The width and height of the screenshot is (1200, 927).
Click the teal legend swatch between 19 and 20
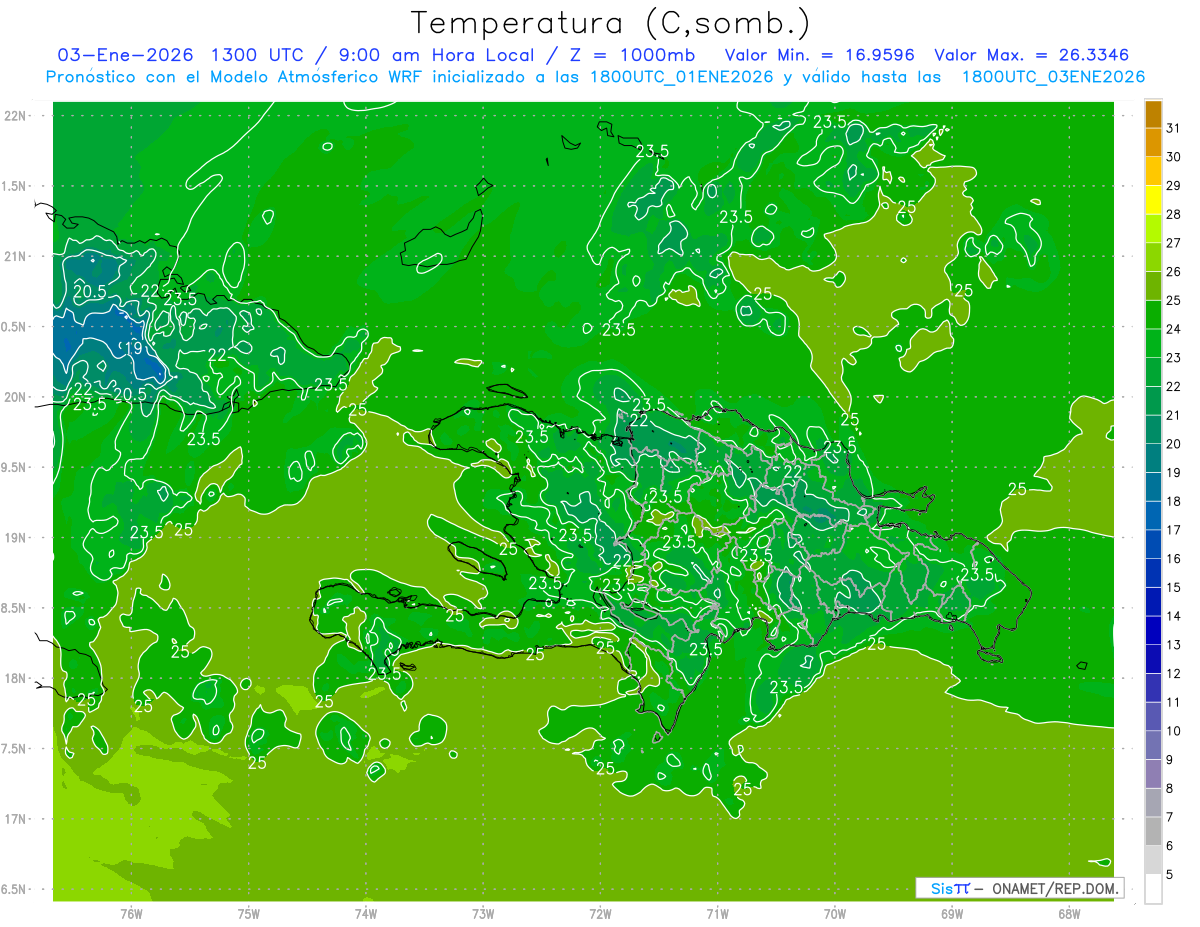[x=1153, y=458]
